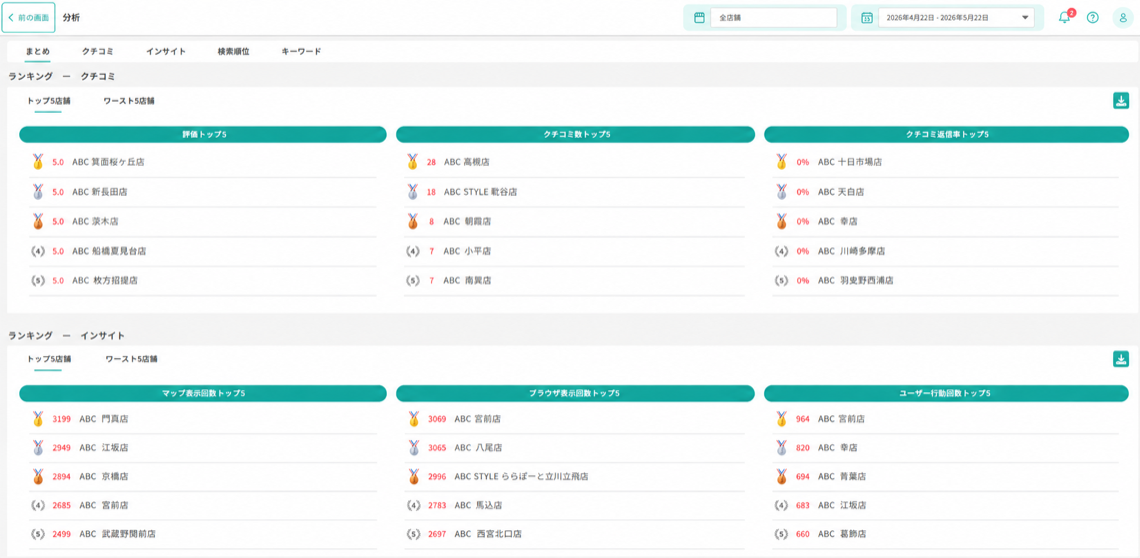This screenshot has width=1140, height=558.
Task: Select ABC 幸店 with 820 actions
Action: 837,447
